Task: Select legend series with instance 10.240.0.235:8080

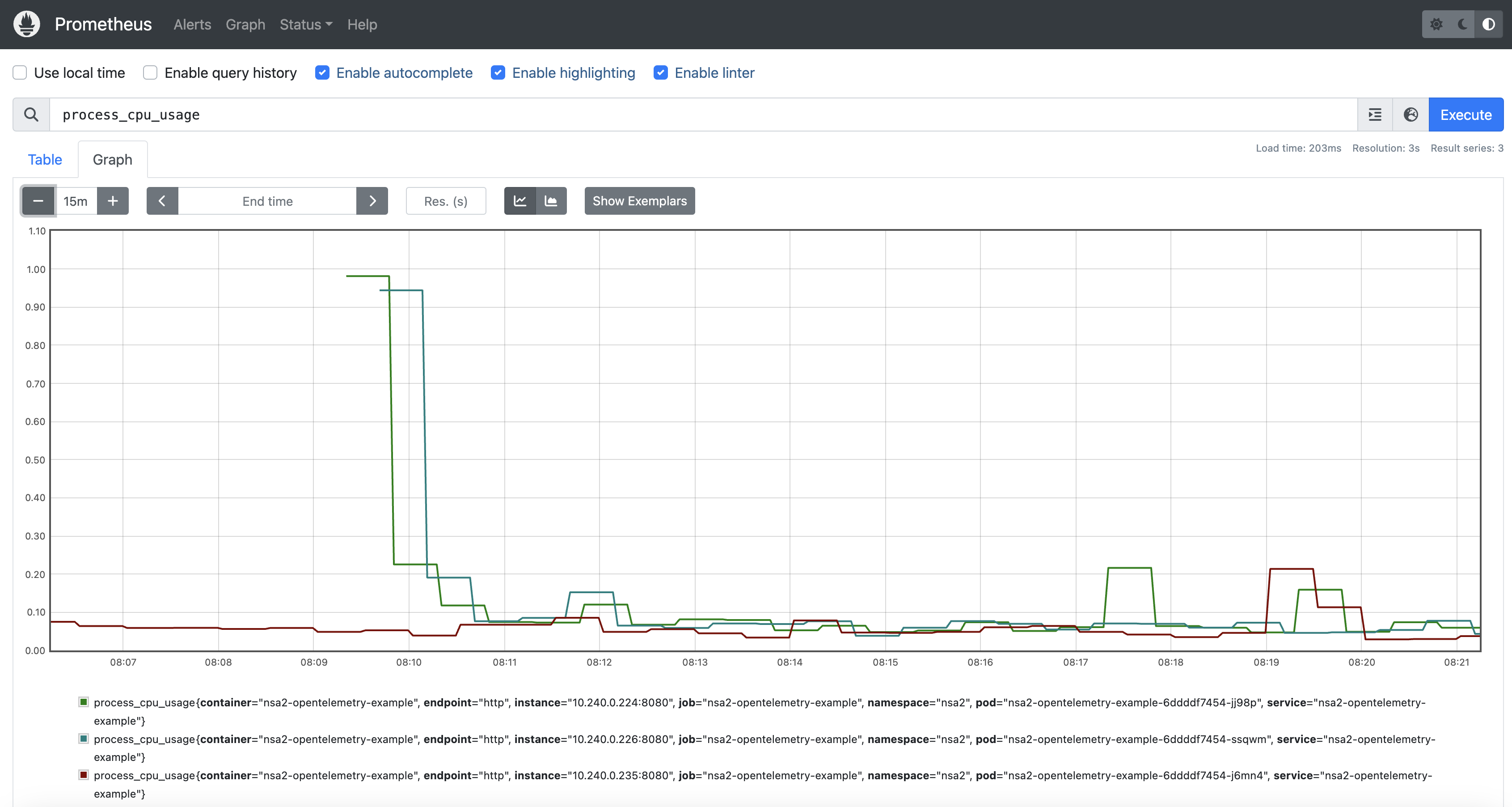Action: pos(762,784)
